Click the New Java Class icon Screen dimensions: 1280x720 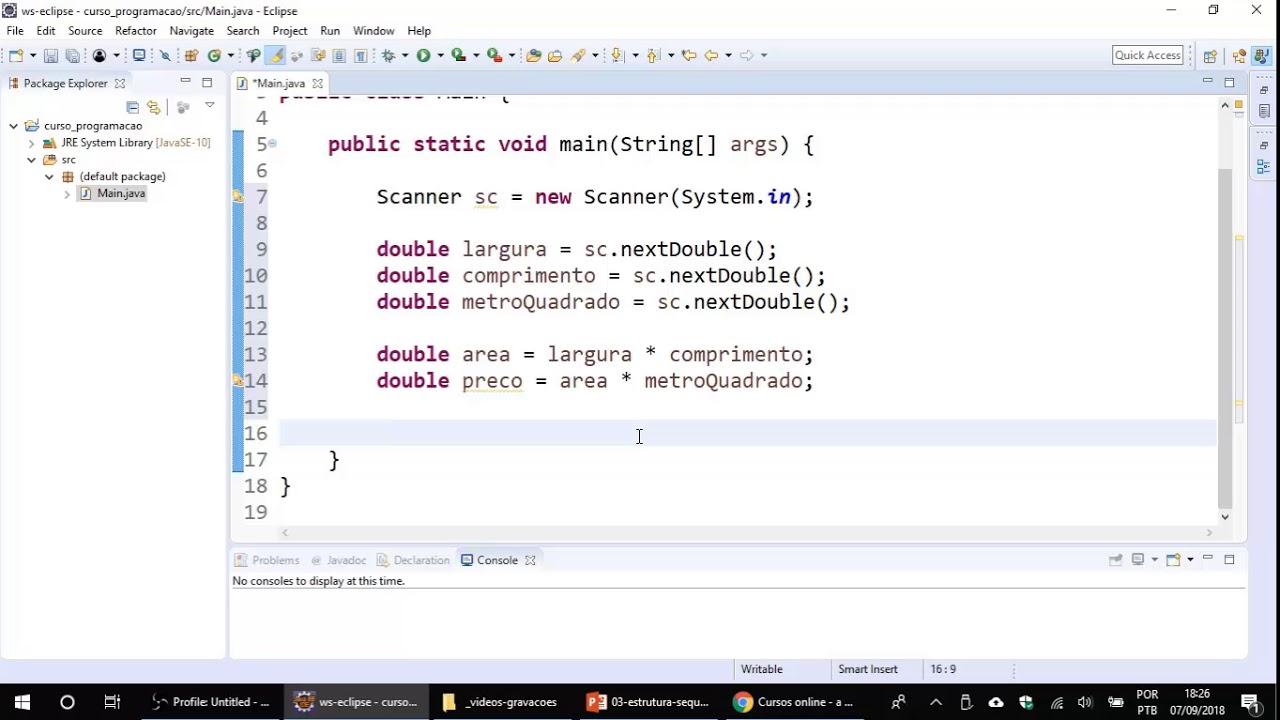point(214,55)
